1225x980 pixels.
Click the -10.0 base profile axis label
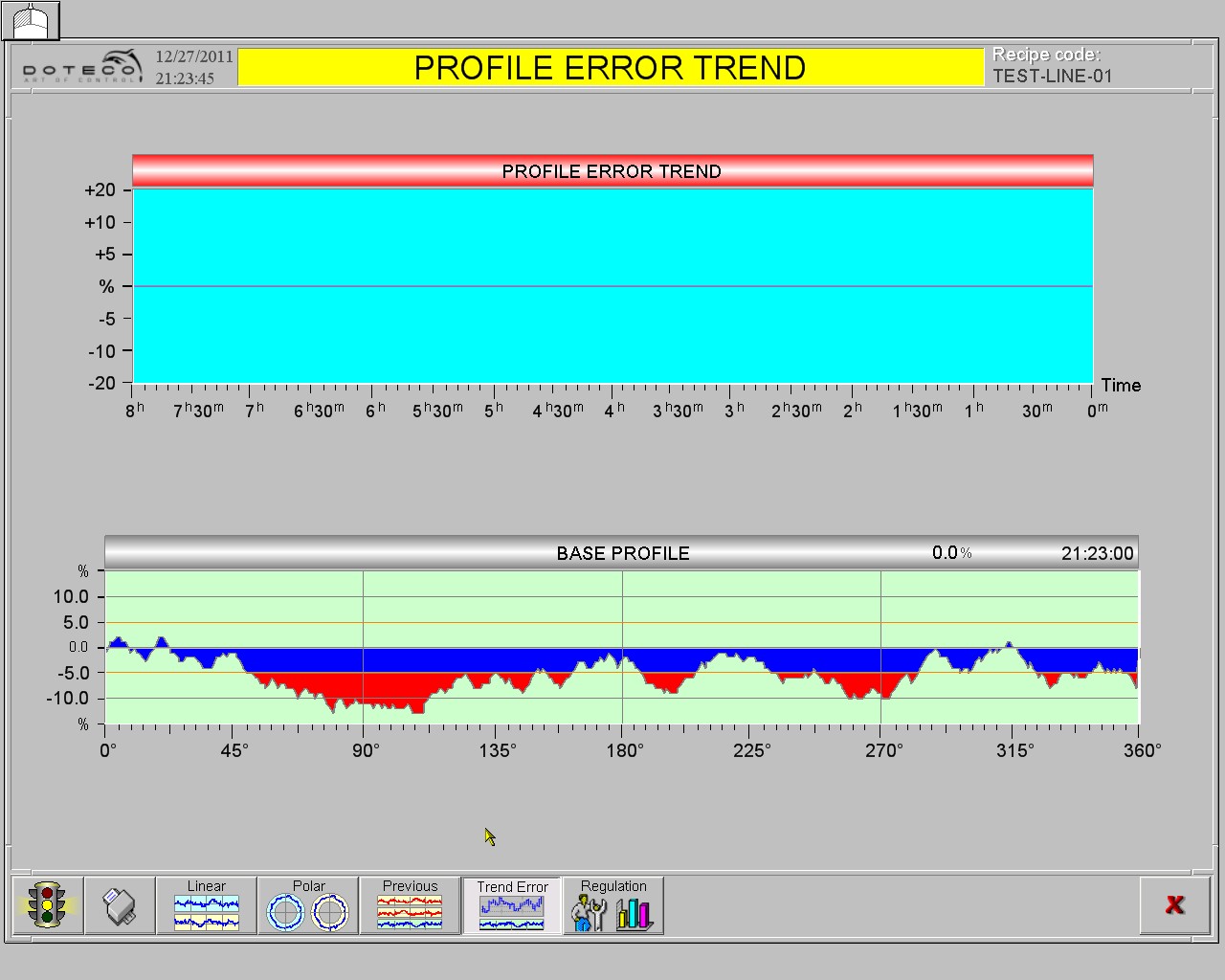tap(68, 699)
